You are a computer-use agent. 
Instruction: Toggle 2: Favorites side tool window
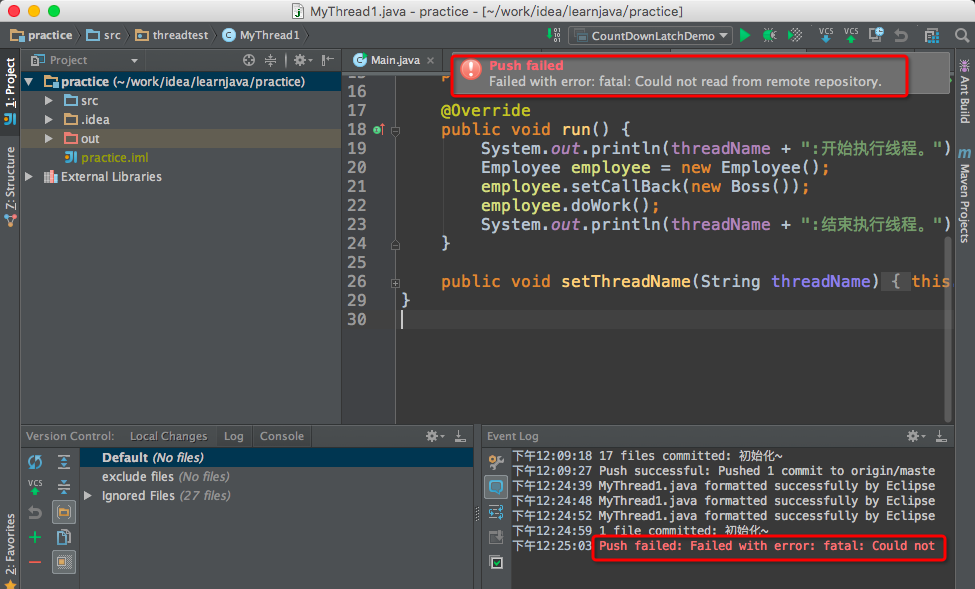pyautogui.click(x=10, y=550)
